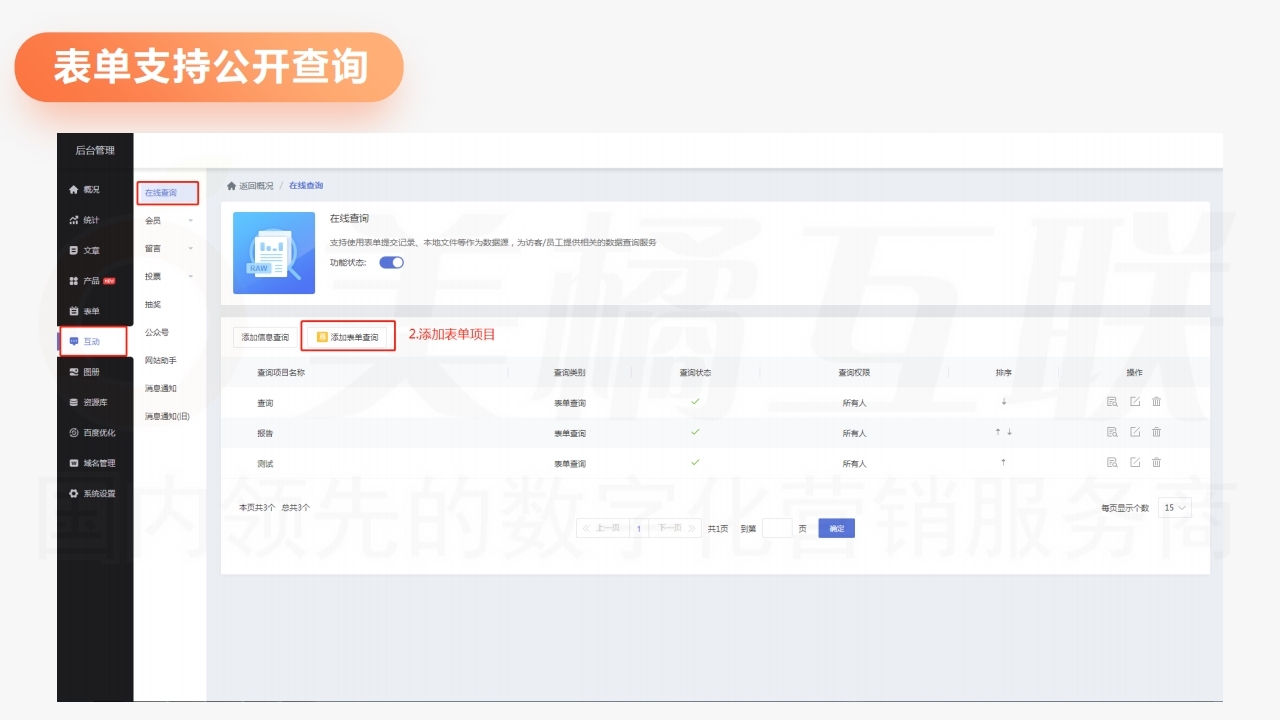Open 公众号 submenu item
Viewport: 1280px width, 720px height.
[157, 332]
